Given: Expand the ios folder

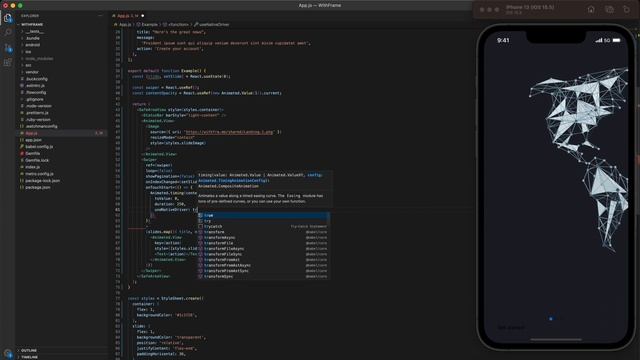Looking at the screenshot, I should point(61,52).
